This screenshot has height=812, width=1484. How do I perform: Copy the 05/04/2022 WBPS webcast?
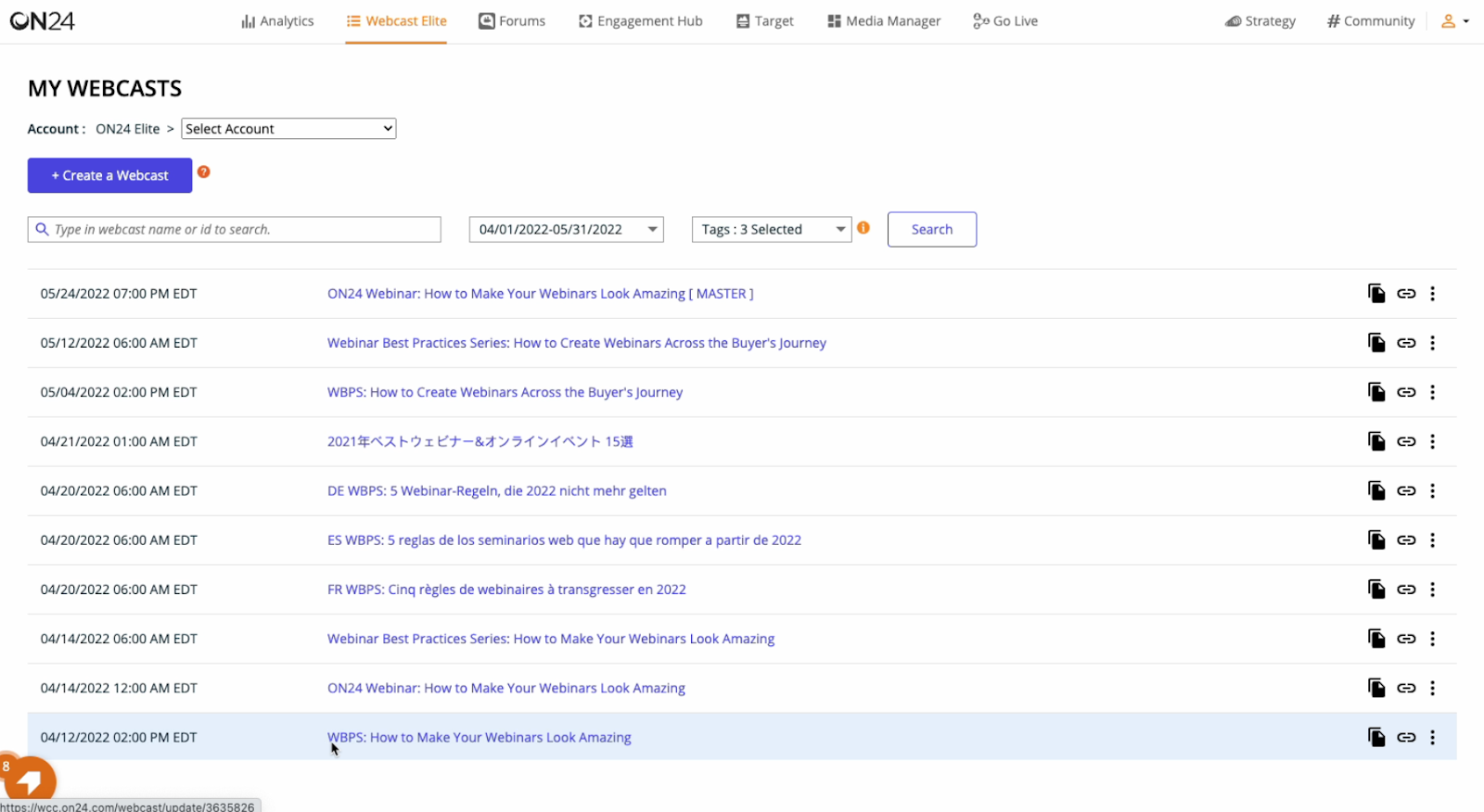[1376, 392]
